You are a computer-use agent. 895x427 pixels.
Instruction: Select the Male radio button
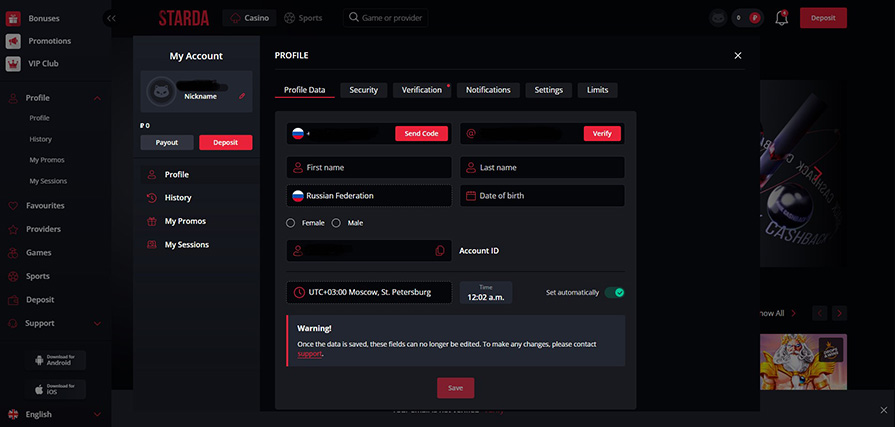[x=336, y=222]
